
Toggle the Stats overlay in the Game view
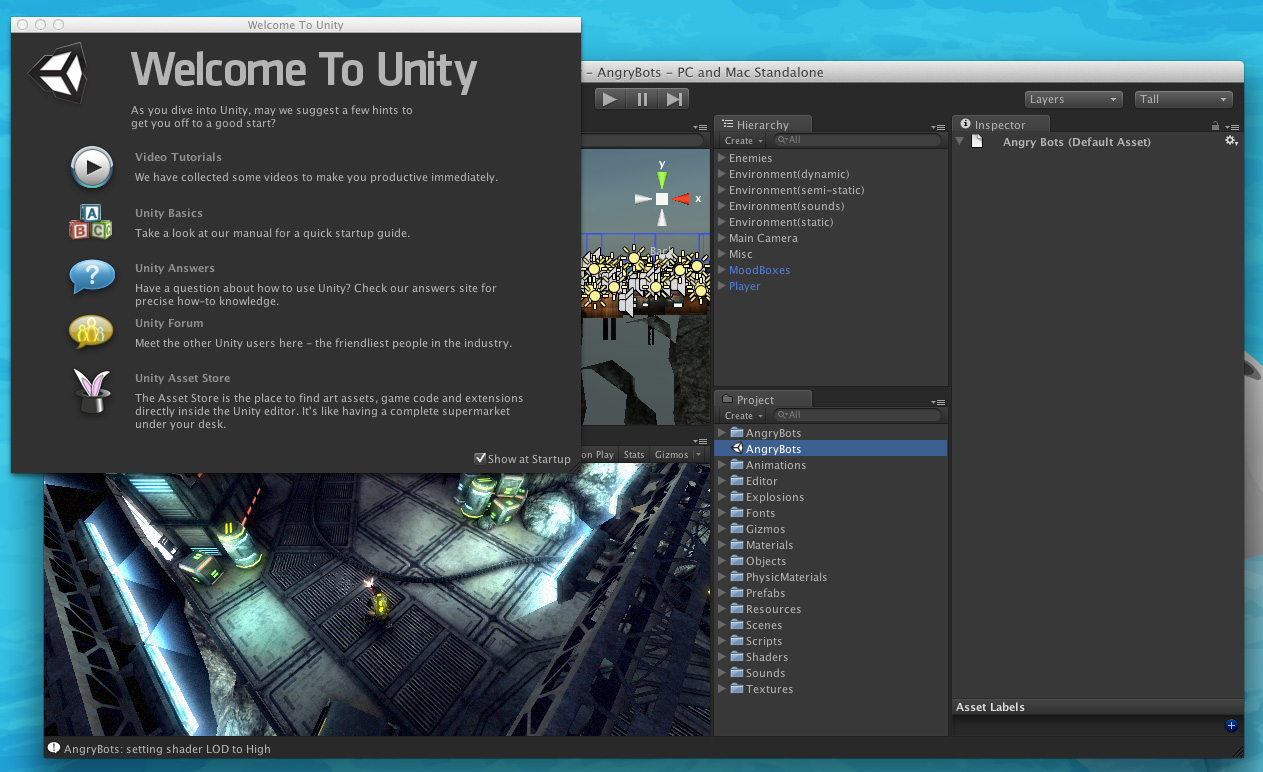[x=634, y=454]
